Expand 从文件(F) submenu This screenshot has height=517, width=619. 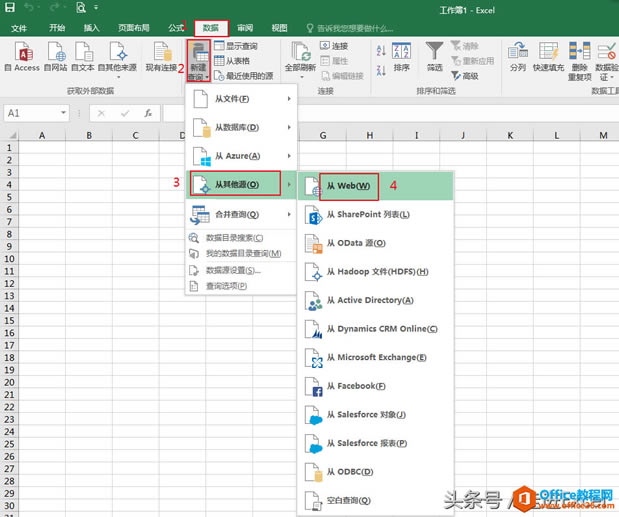(x=242, y=99)
